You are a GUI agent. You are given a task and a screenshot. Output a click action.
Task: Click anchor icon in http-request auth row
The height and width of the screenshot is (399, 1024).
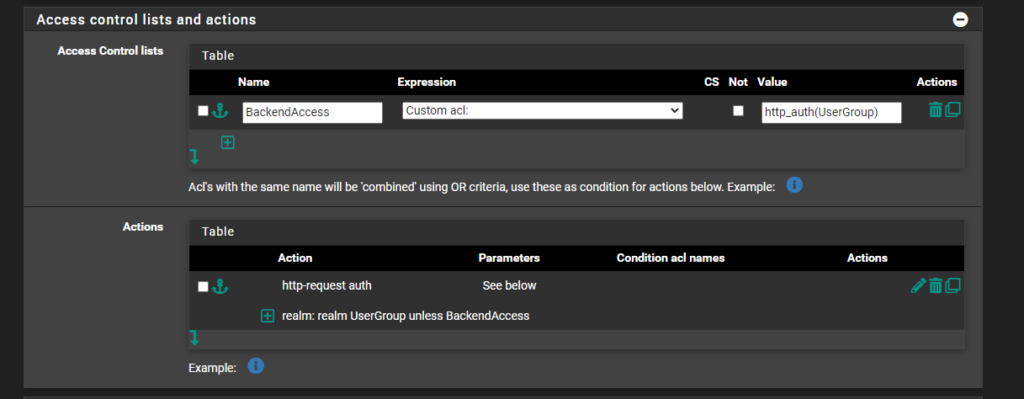pos(220,286)
